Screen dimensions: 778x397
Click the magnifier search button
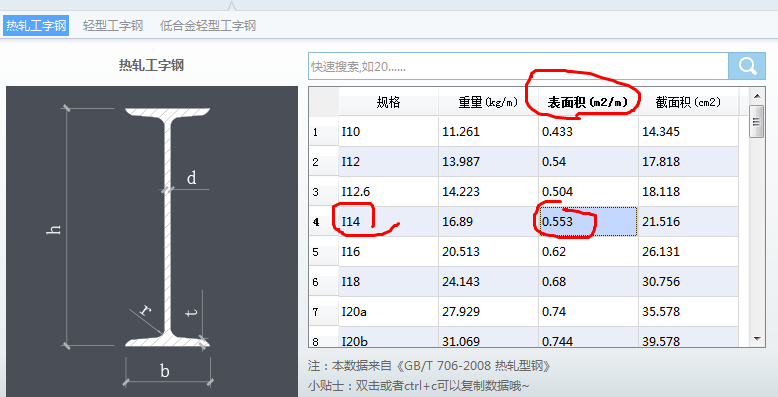(747, 66)
